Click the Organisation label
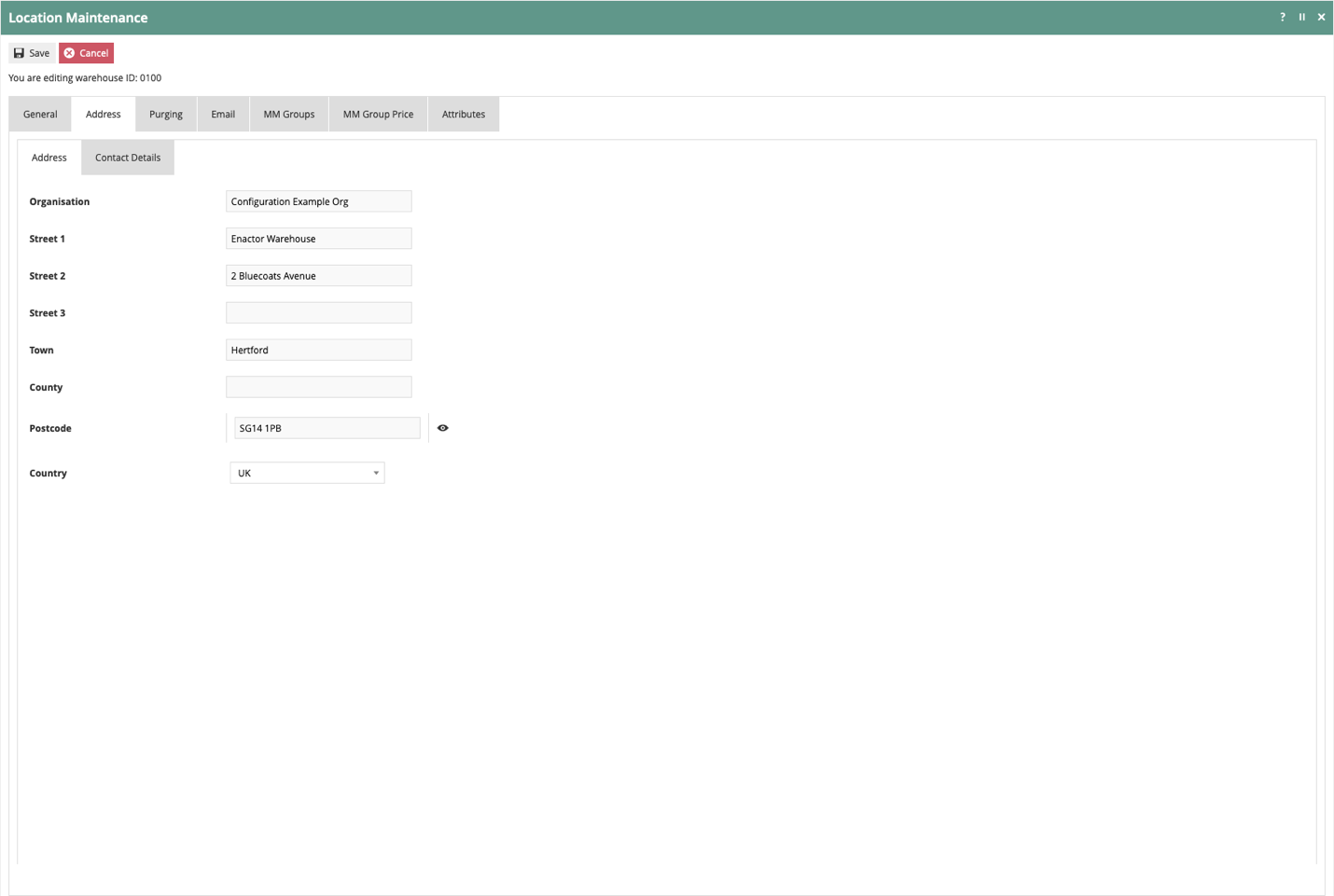 60,201
